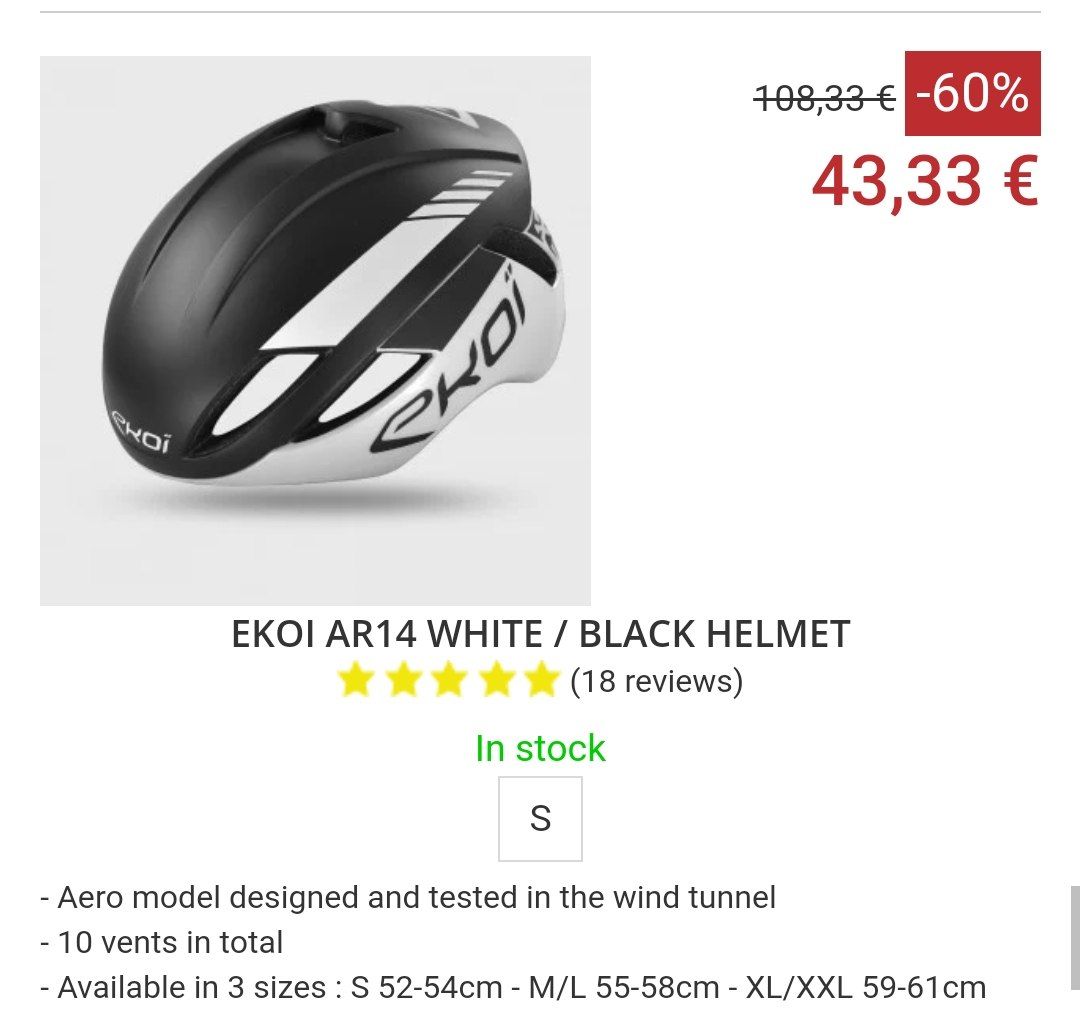
Task: Select size S option
Action: 540,818
